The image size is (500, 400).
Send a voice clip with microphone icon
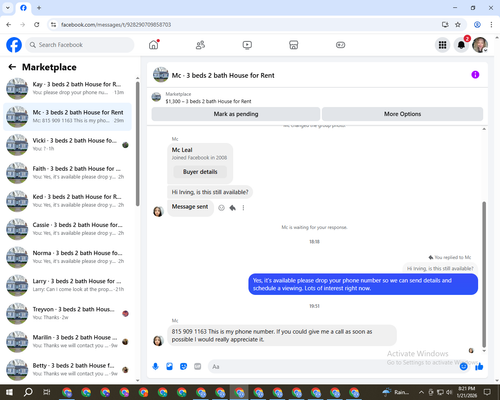155,367
